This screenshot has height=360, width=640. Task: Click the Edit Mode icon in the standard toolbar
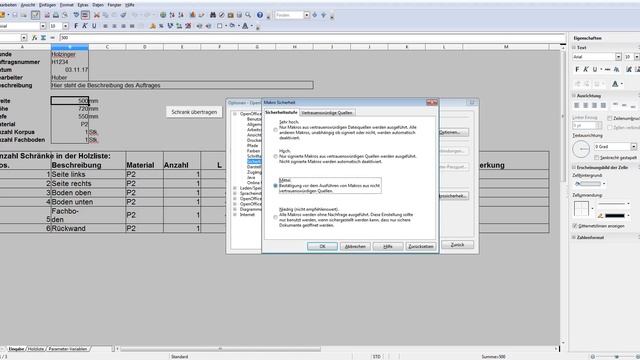[36, 15]
